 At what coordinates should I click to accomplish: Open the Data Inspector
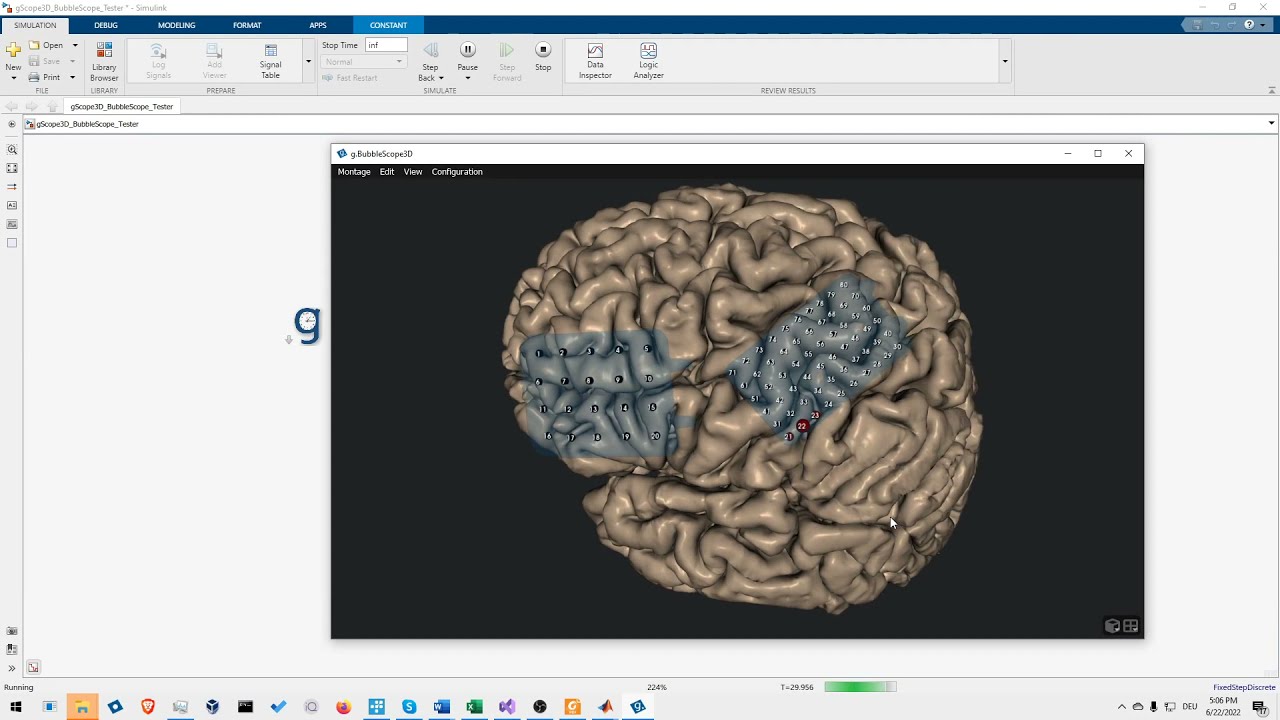tap(595, 61)
